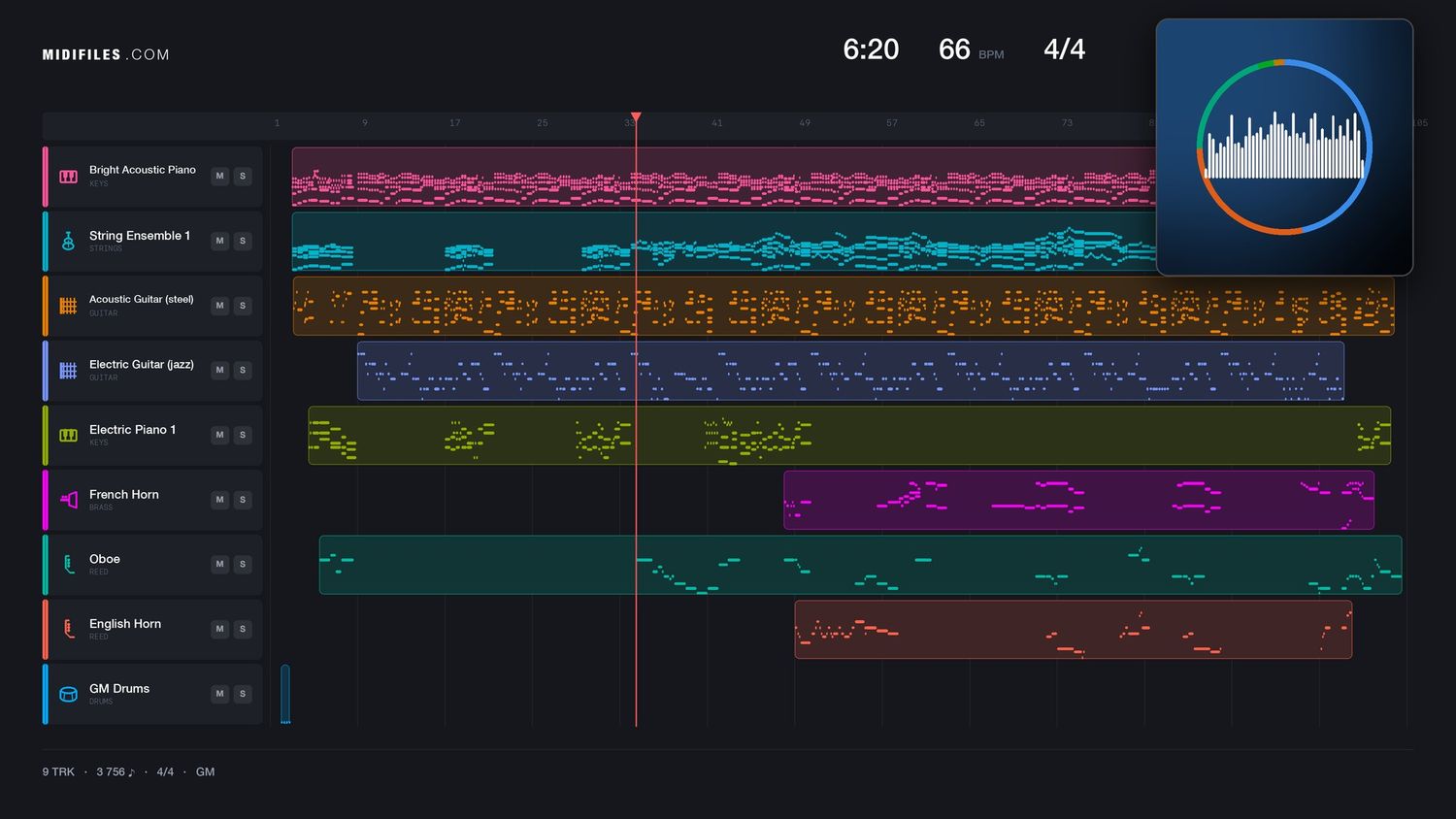Solo the Oboe track
This screenshot has height=819, width=1456.
point(243,564)
